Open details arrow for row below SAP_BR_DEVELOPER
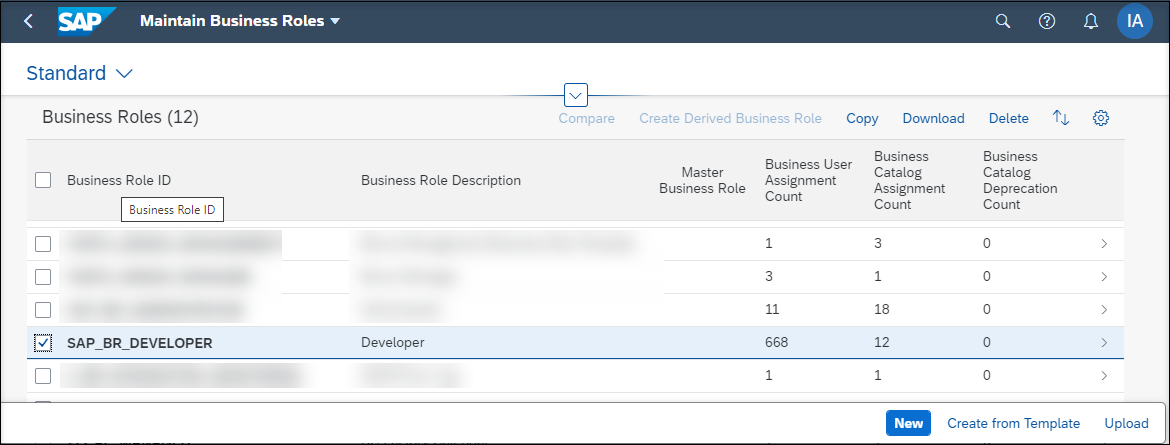This screenshot has width=1170, height=445. [x=1104, y=376]
